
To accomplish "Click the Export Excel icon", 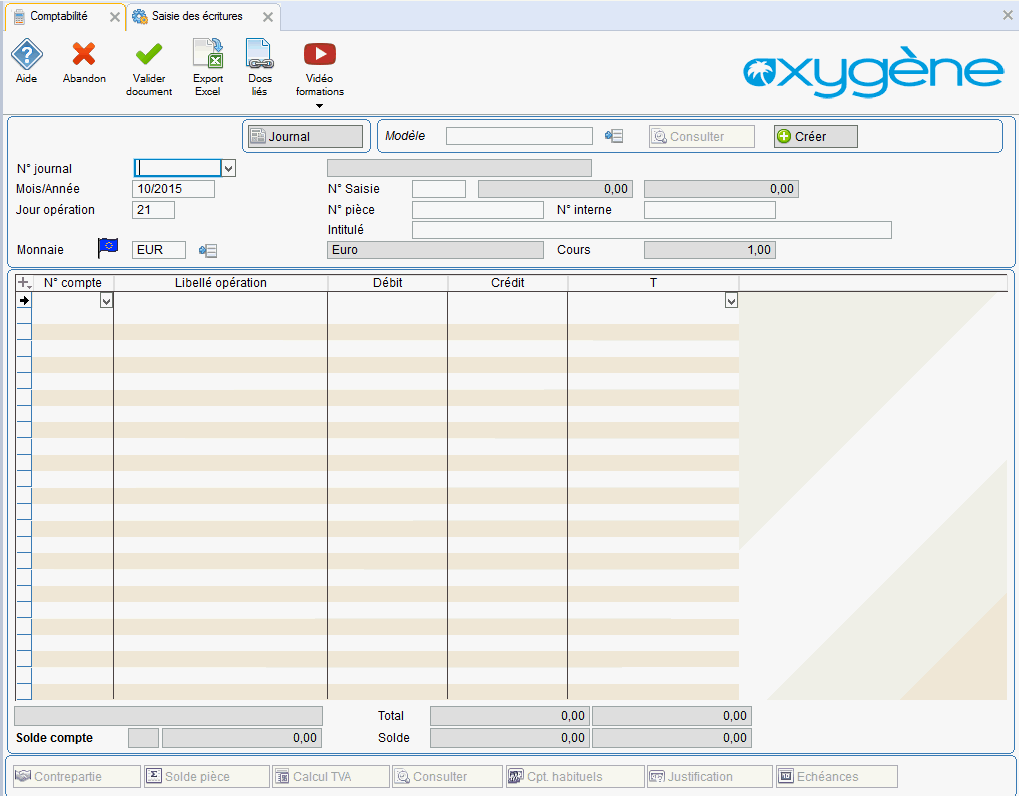I will click(208, 54).
